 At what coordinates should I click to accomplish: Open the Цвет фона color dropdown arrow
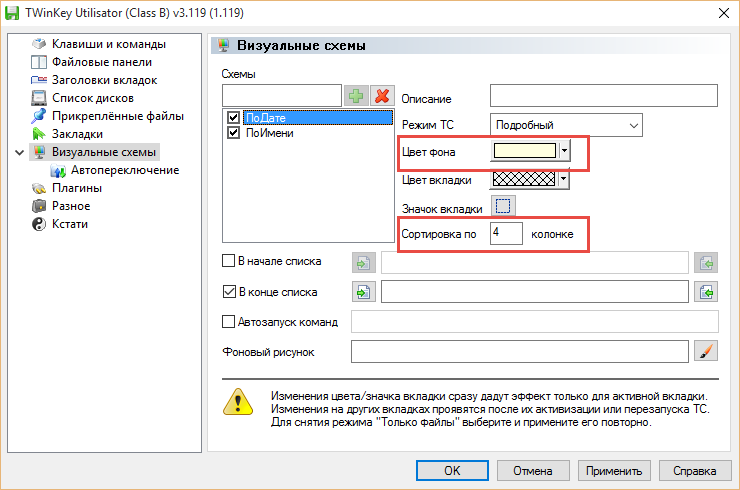pos(564,151)
